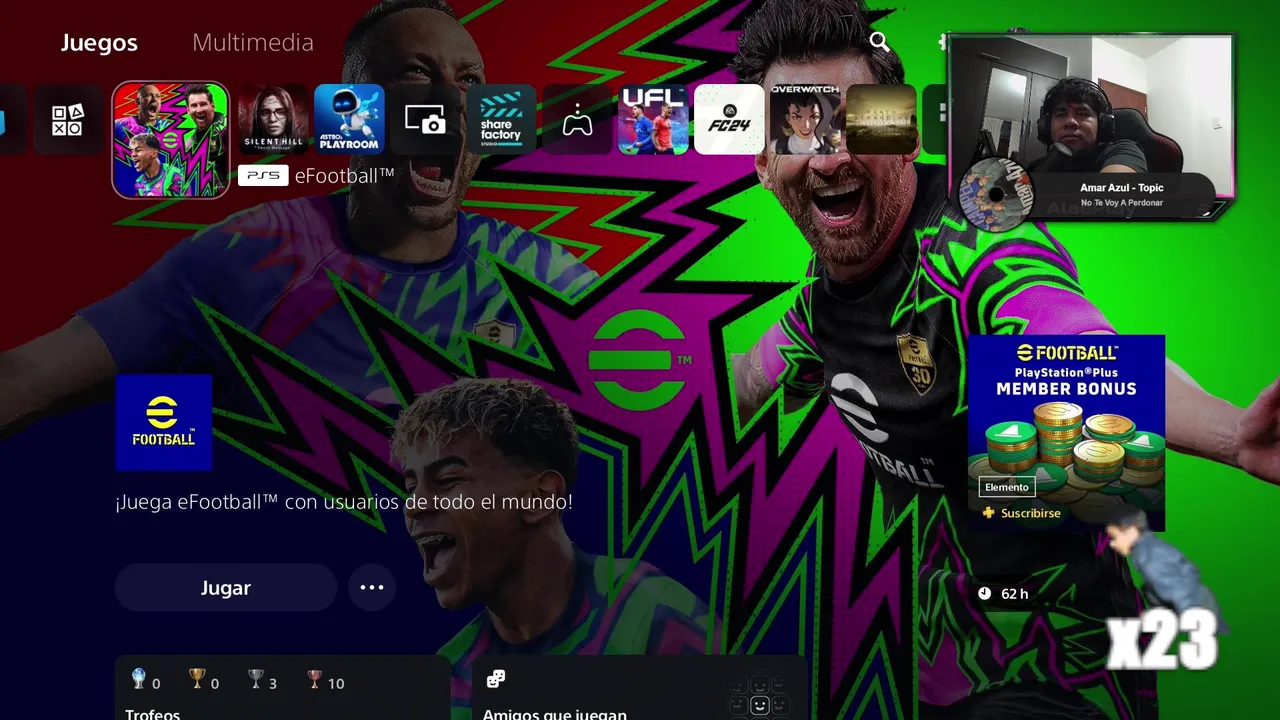
Task: Open the search magnifier icon
Action: [879, 41]
